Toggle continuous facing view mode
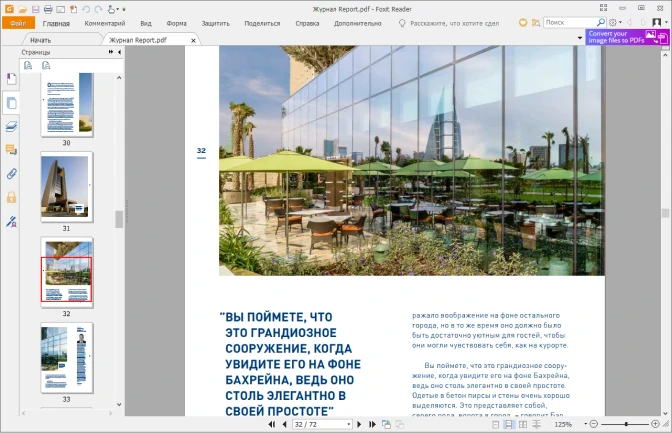 click(x=537, y=424)
